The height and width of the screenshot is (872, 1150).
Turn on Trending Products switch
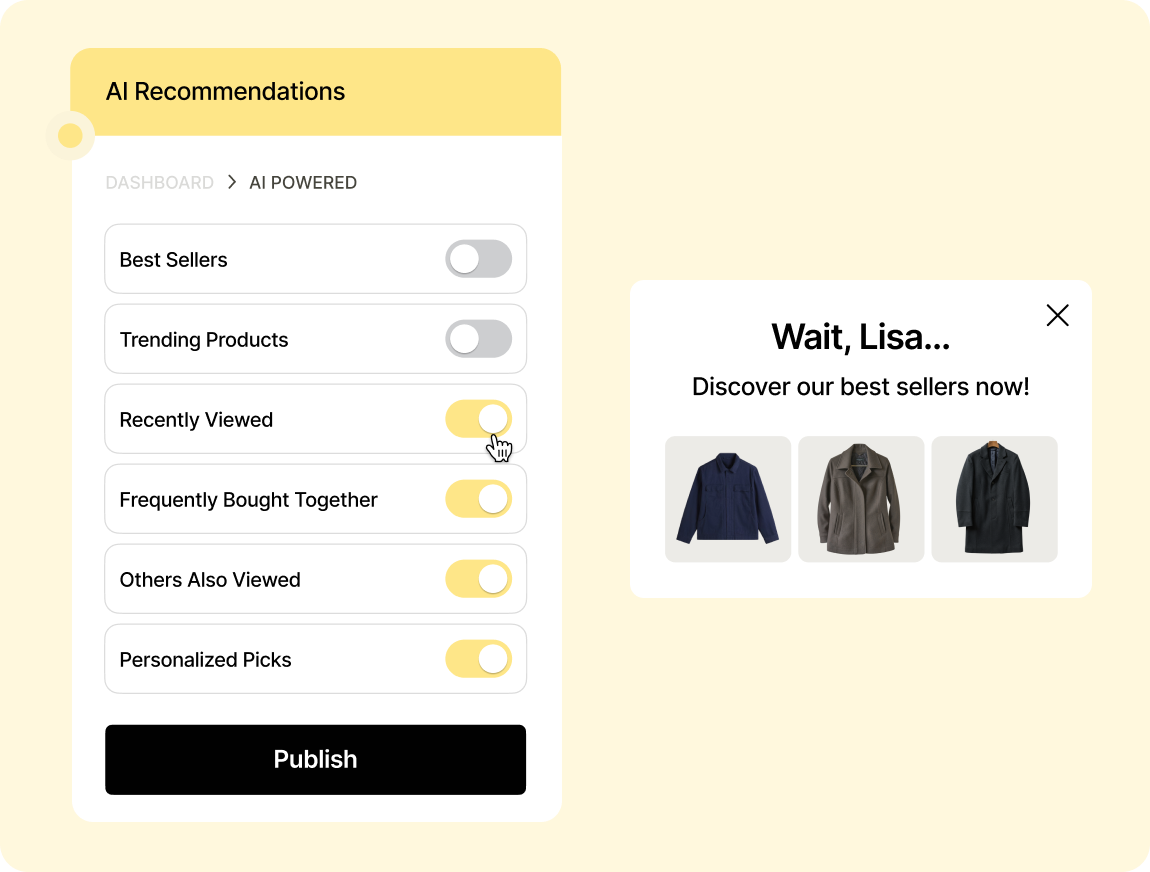pyautogui.click(x=478, y=340)
